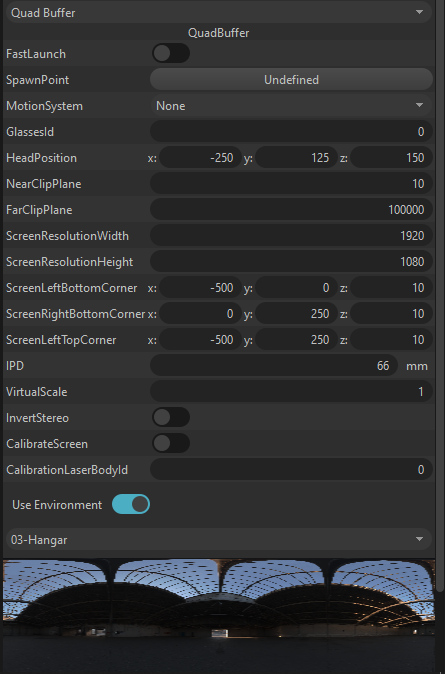
Task: Click the IPD value field
Action: pos(274,366)
